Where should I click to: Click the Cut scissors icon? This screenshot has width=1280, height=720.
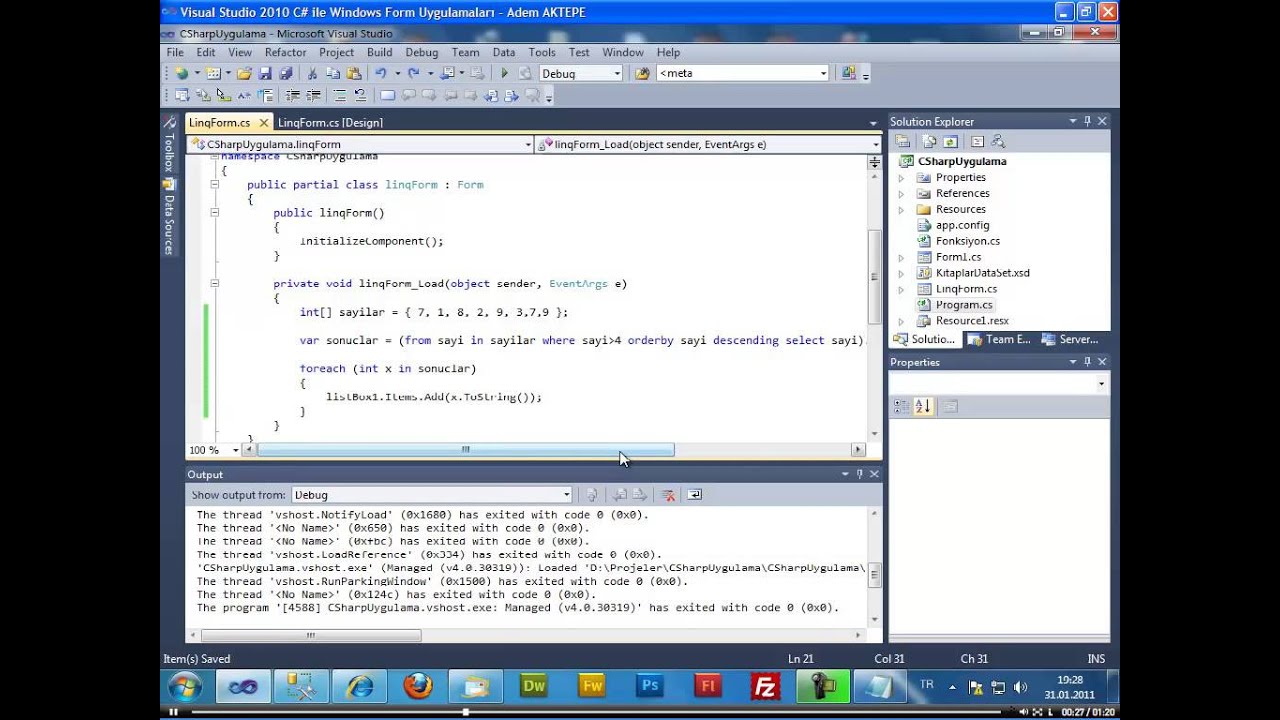[312, 73]
